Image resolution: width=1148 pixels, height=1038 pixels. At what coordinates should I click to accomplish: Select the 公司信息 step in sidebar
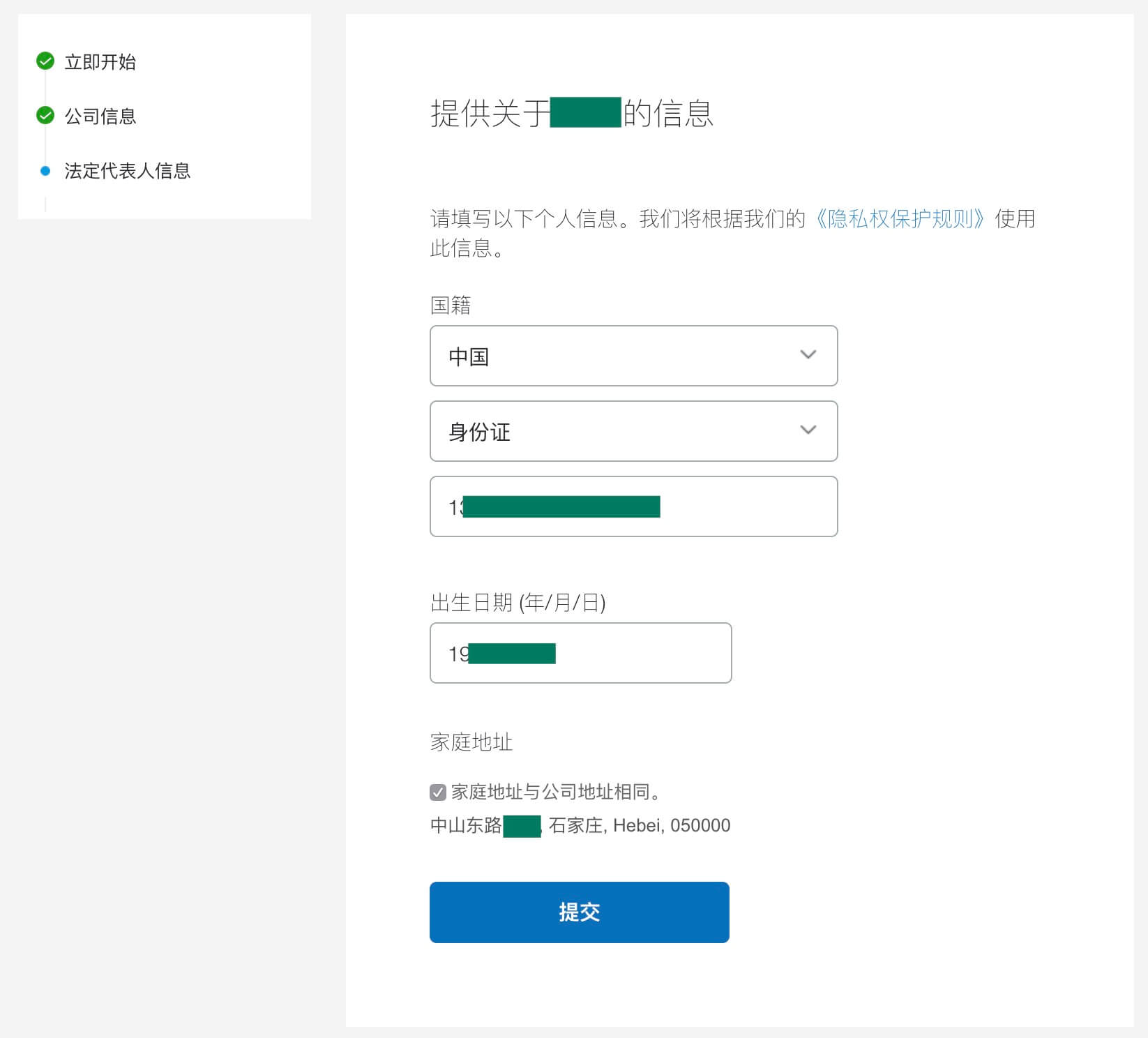pos(100,116)
